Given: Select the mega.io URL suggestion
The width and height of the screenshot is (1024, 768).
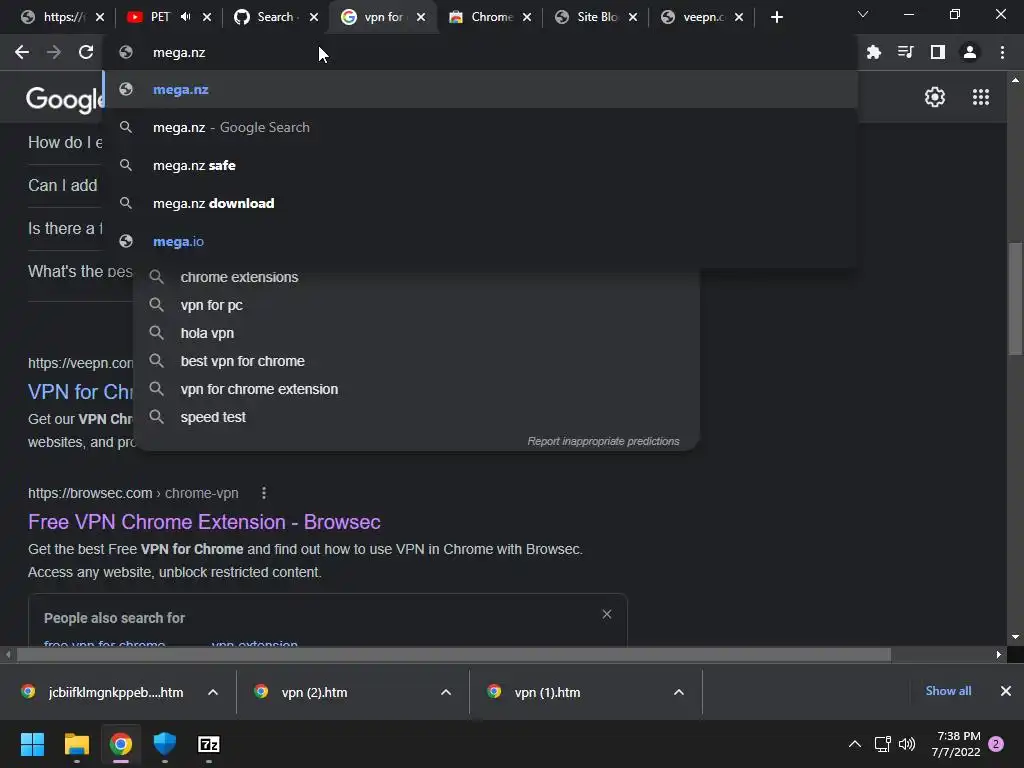Looking at the screenshot, I should [x=482, y=241].
